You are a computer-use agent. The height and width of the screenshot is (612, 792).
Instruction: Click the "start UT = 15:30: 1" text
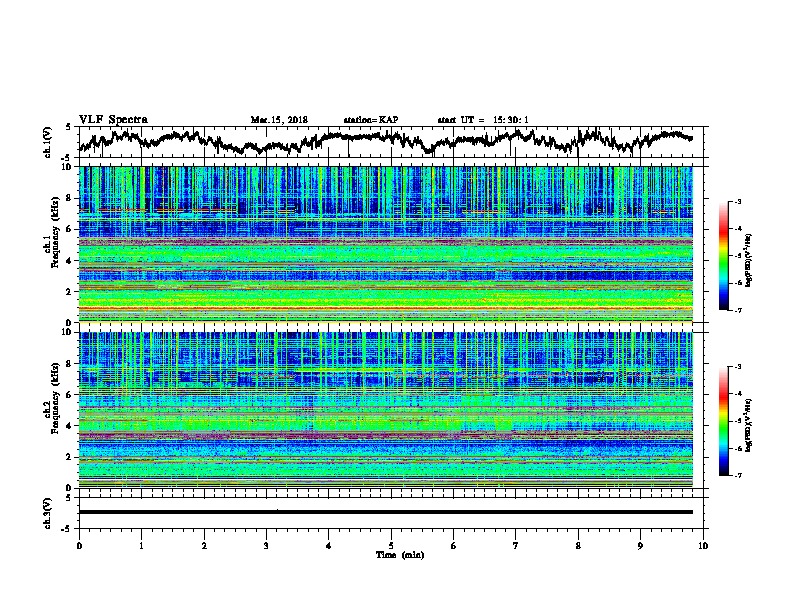[x=483, y=120]
